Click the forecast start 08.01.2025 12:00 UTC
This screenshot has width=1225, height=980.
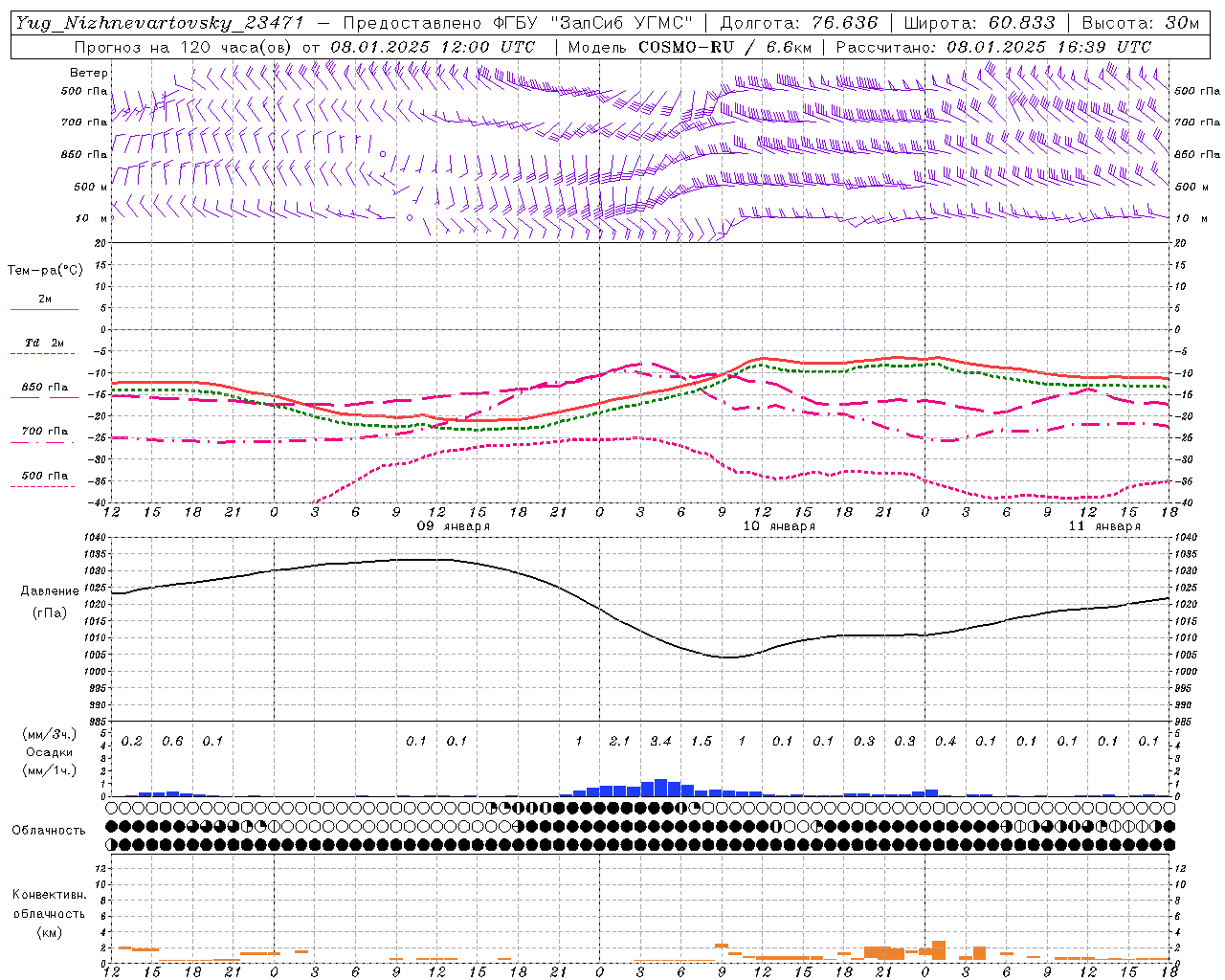(432, 47)
